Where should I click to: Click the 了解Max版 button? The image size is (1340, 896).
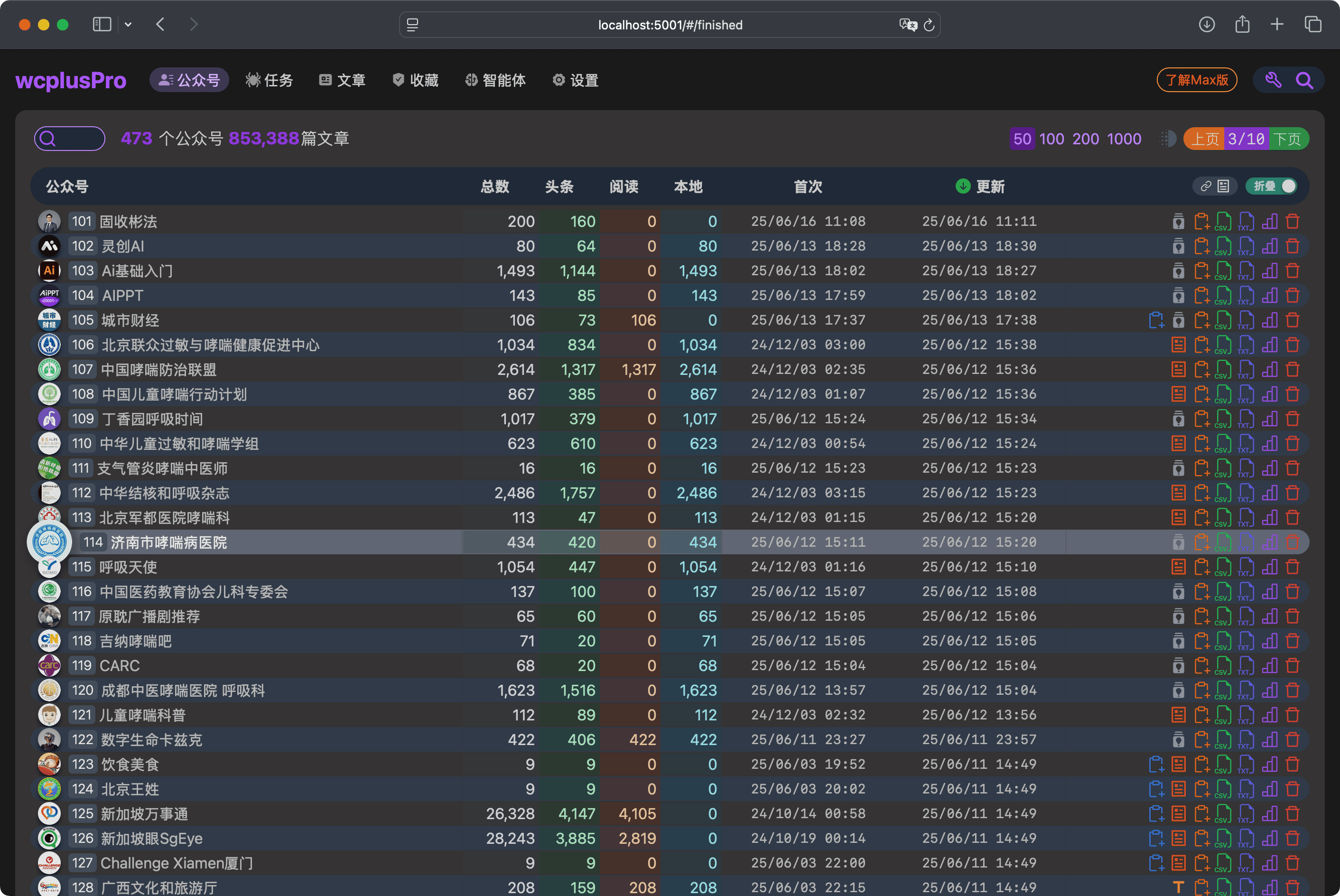pos(1197,80)
